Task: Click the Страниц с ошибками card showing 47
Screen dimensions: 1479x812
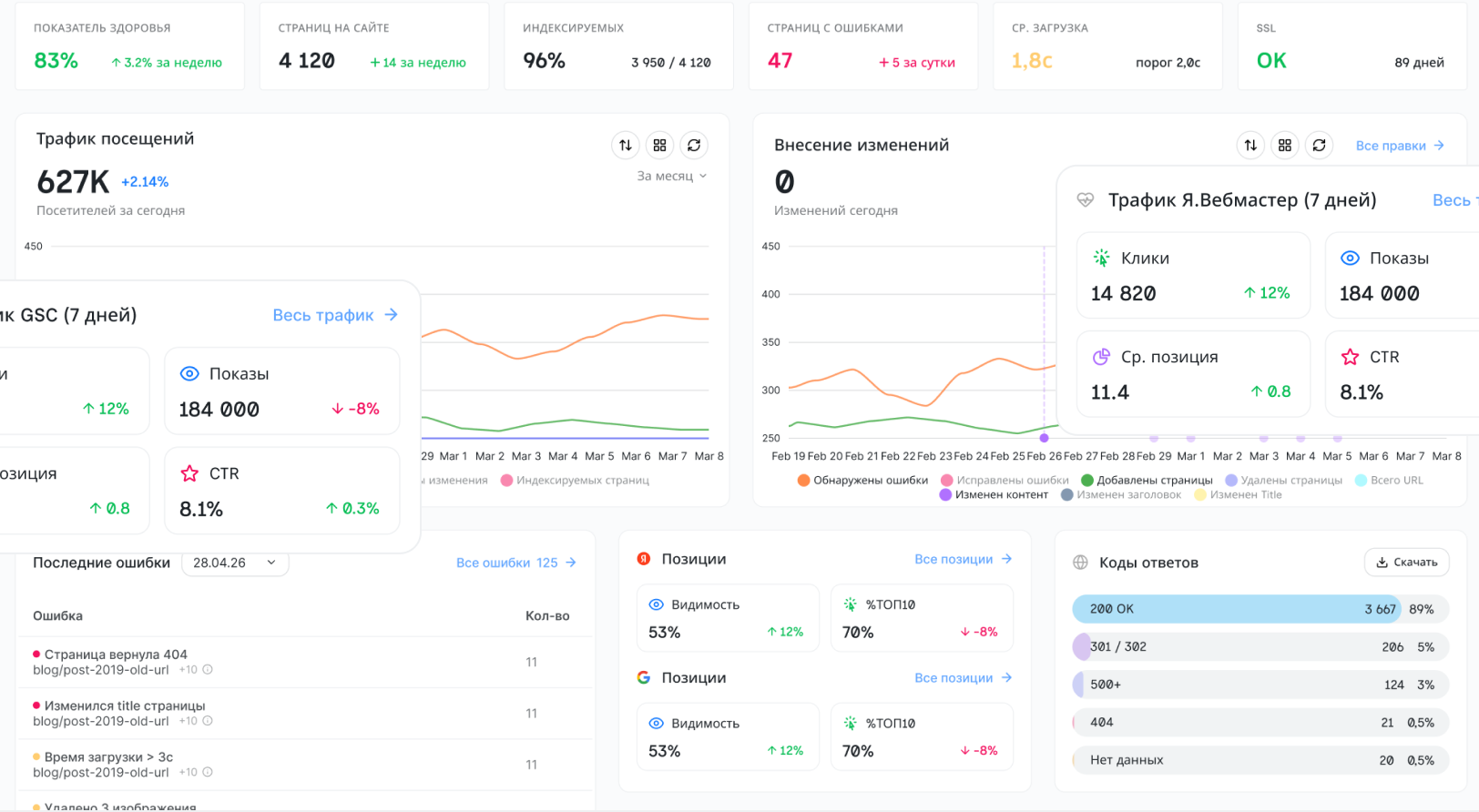Action: (863, 46)
